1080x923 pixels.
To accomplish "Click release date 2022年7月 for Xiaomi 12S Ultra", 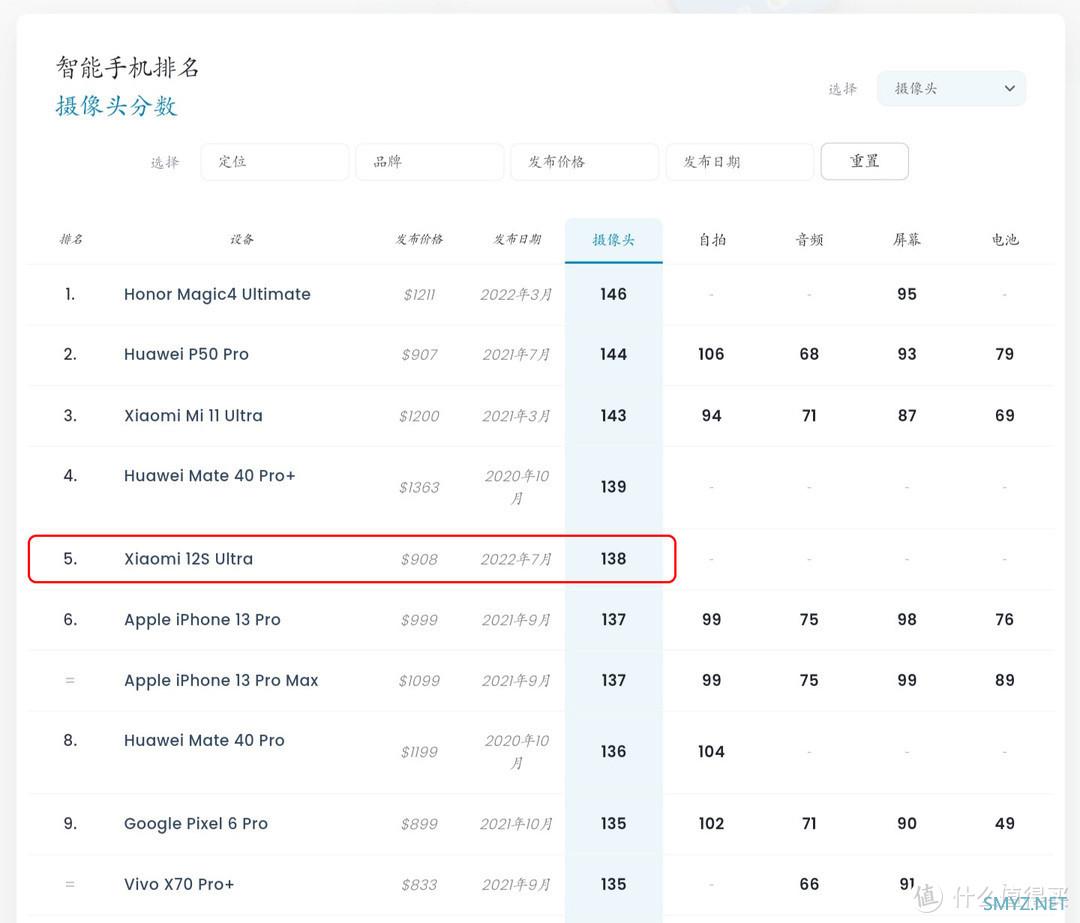I will [517, 559].
